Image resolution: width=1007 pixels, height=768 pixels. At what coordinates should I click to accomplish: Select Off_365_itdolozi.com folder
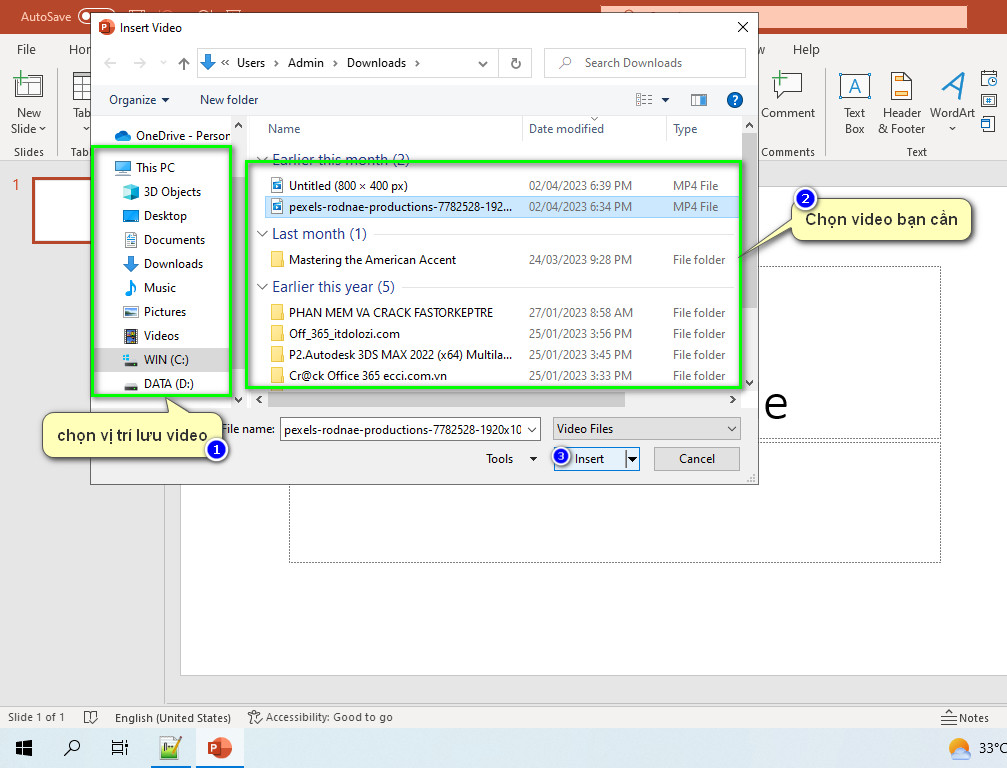344,334
